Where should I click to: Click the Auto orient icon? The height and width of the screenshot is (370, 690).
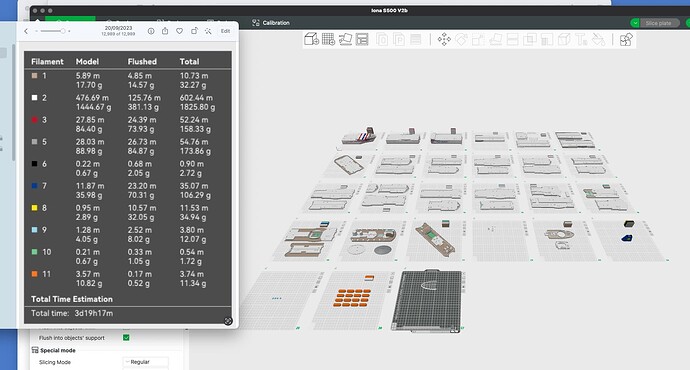[x=345, y=39]
